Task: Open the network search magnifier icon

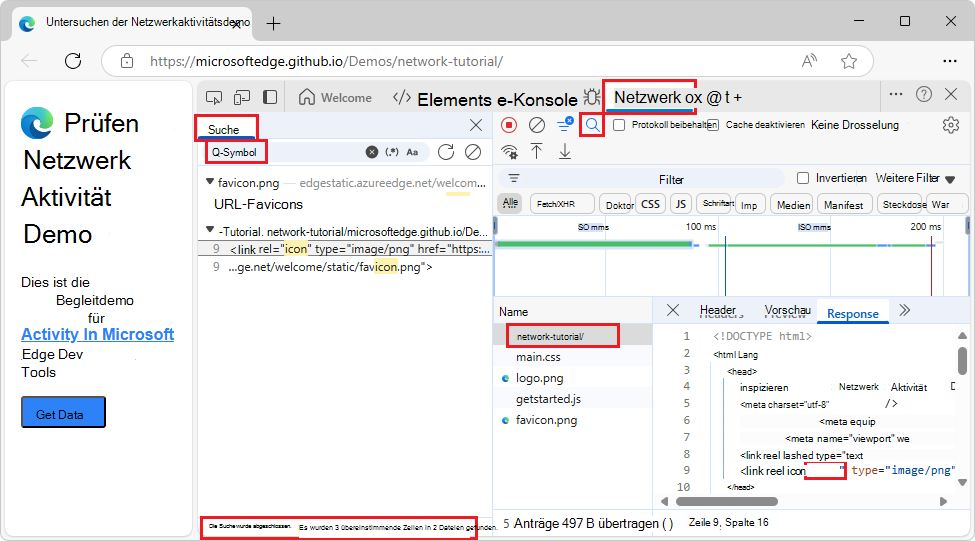Action: pyautogui.click(x=593, y=125)
